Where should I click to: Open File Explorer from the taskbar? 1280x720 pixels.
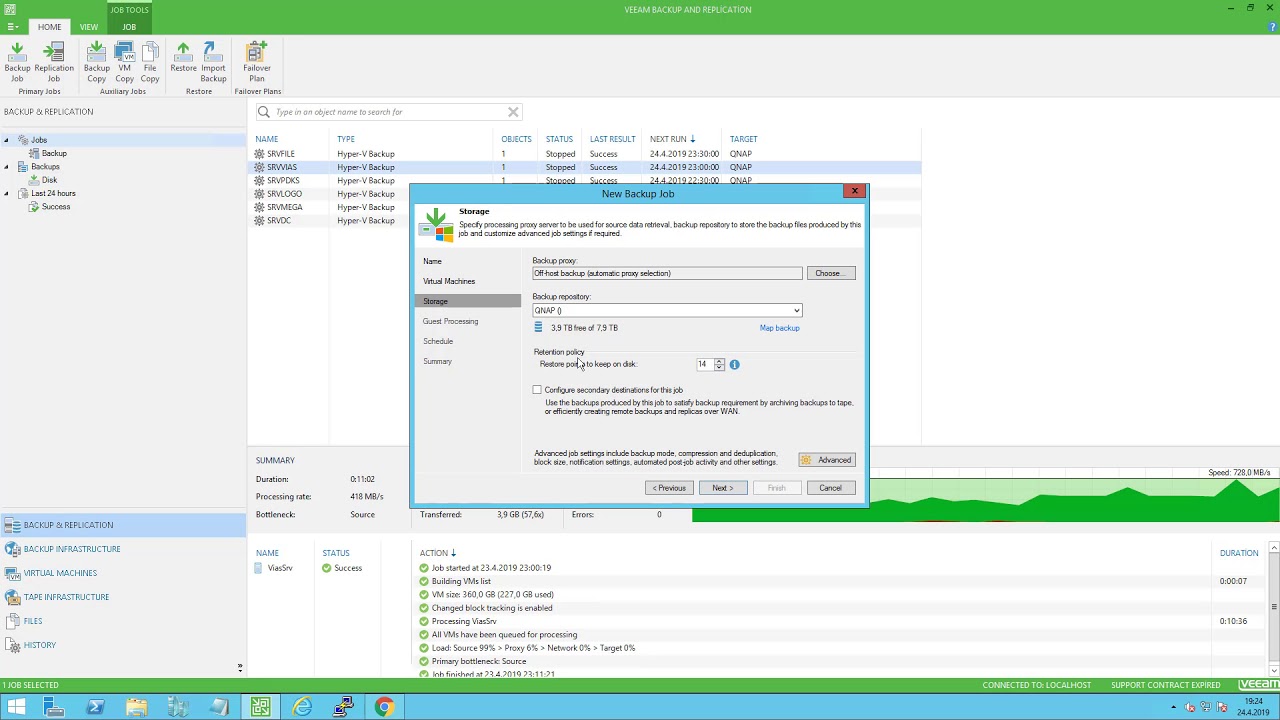(137, 707)
